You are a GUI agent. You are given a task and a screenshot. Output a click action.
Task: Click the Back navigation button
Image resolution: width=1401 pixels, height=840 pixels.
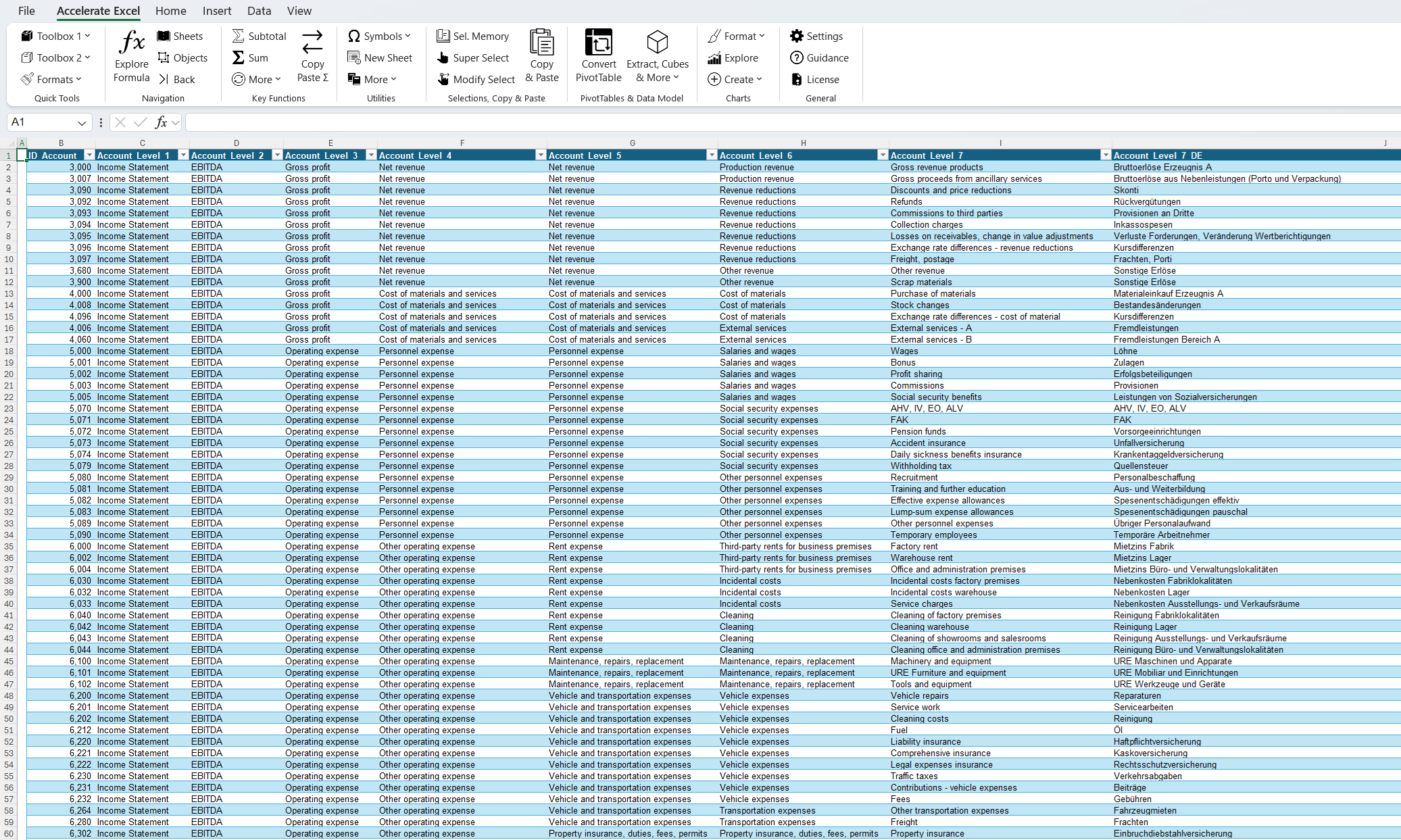pos(176,80)
